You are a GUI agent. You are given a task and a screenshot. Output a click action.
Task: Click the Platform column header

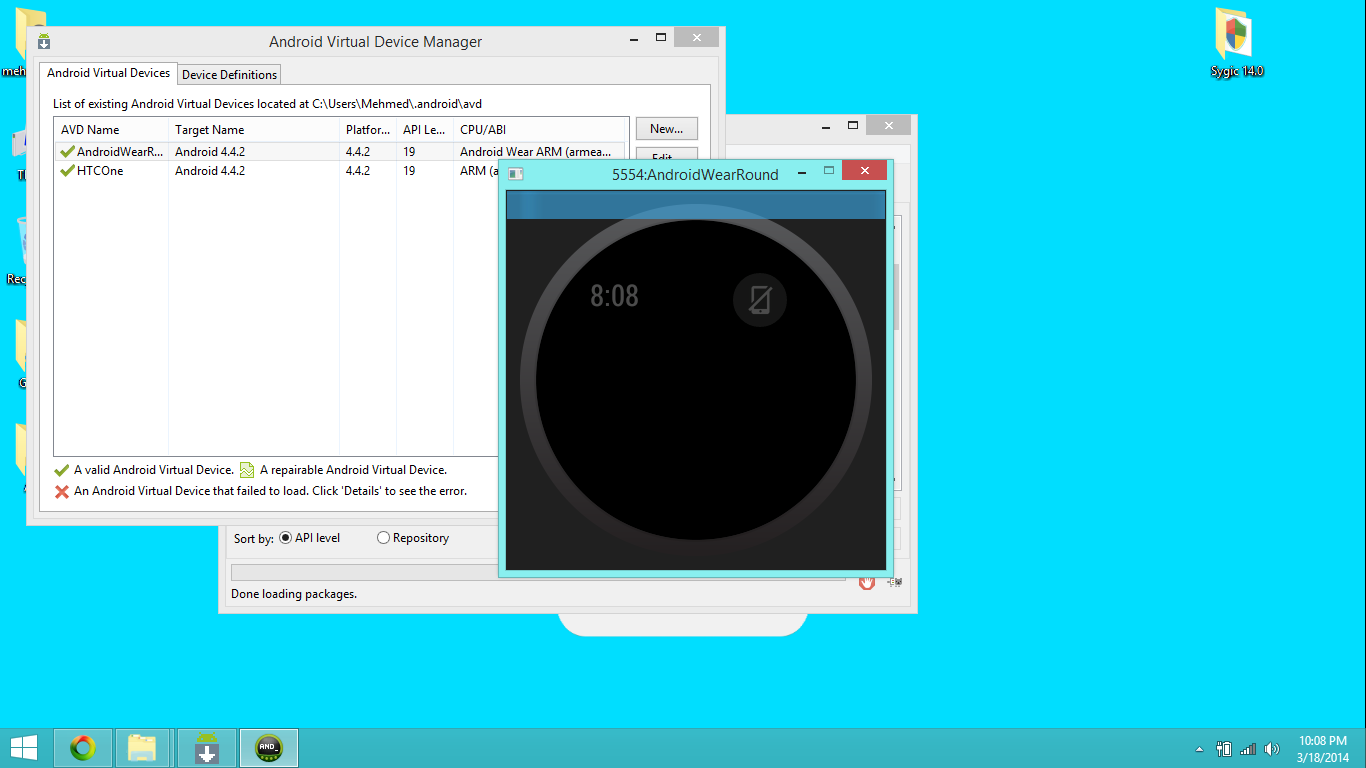coord(368,130)
